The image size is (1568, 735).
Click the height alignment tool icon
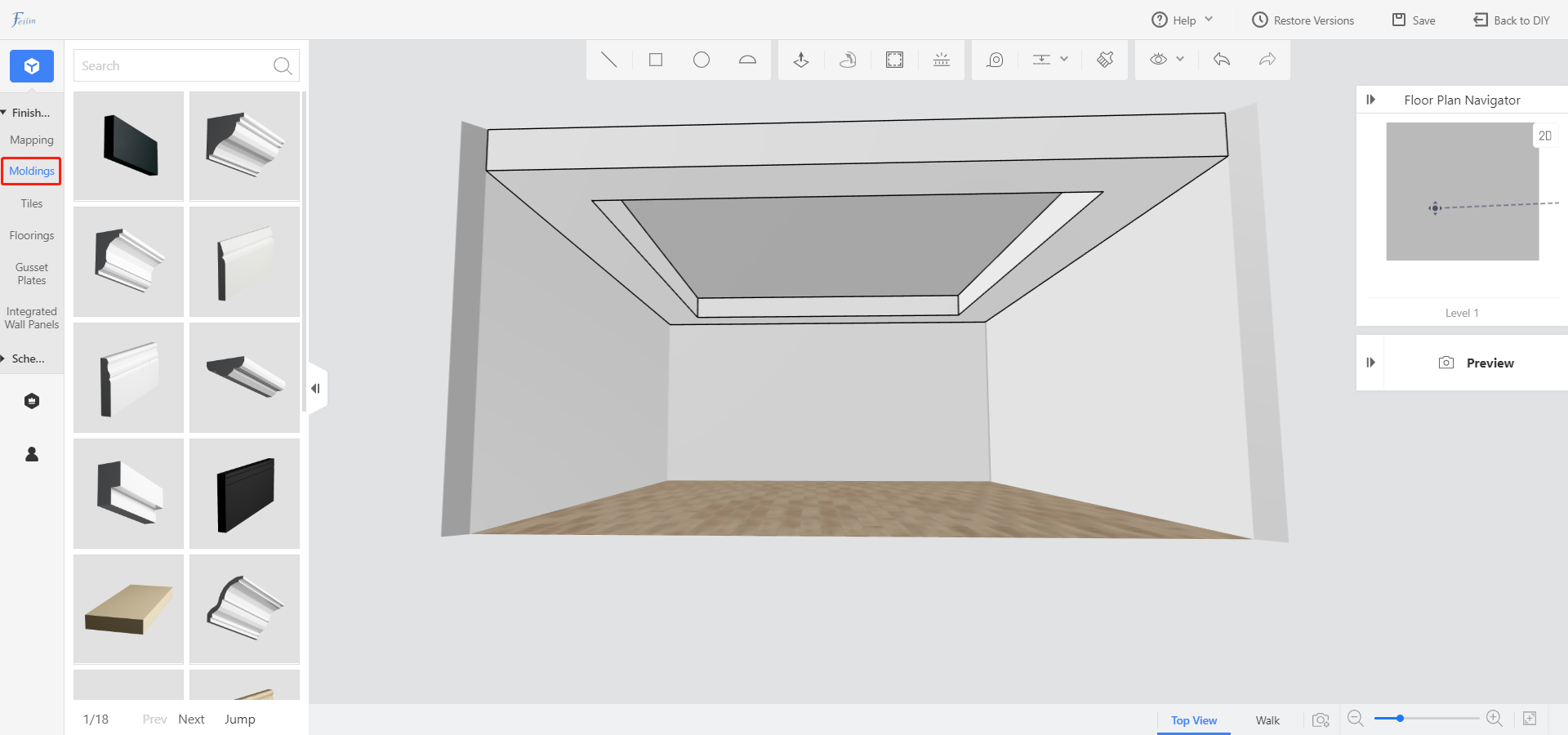[1041, 60]
